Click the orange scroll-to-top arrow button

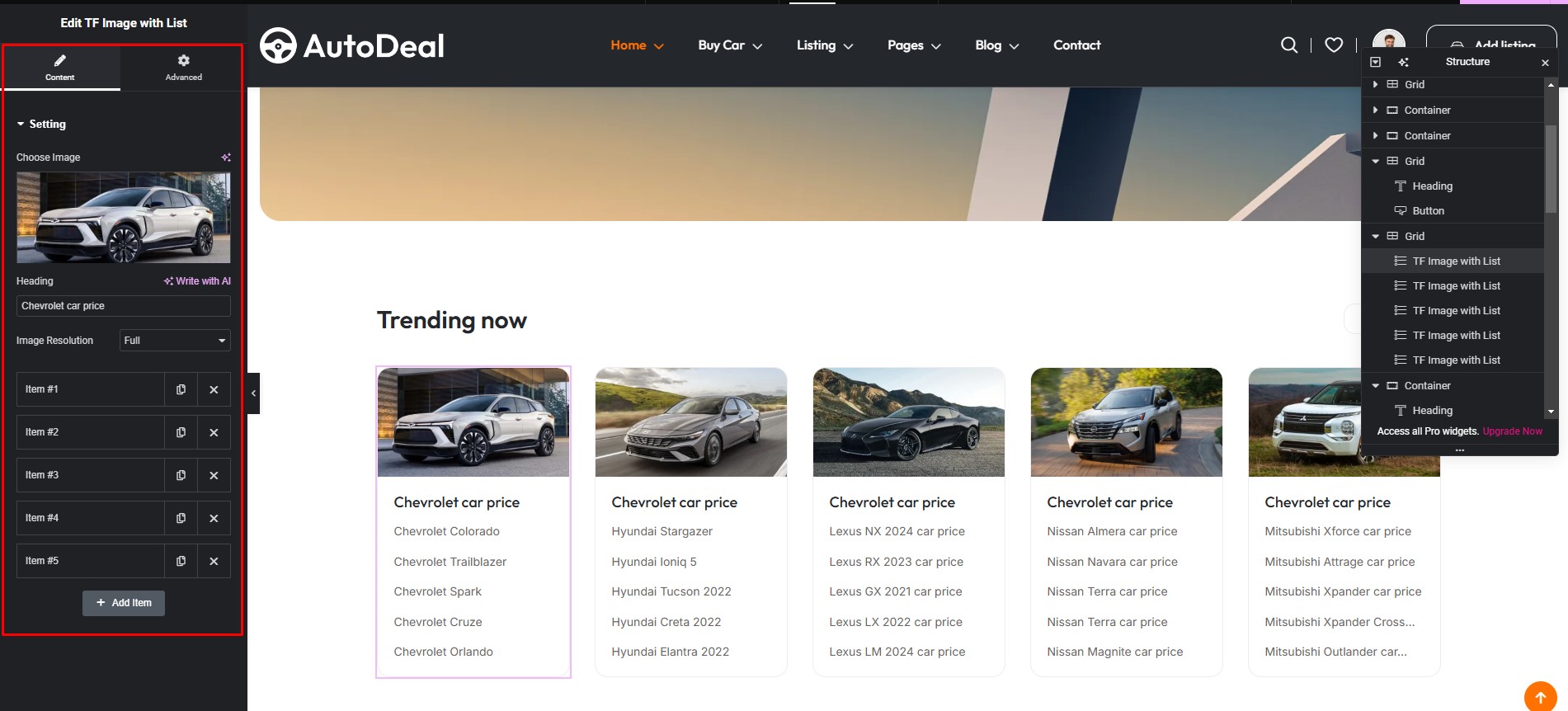(1540, 697)
